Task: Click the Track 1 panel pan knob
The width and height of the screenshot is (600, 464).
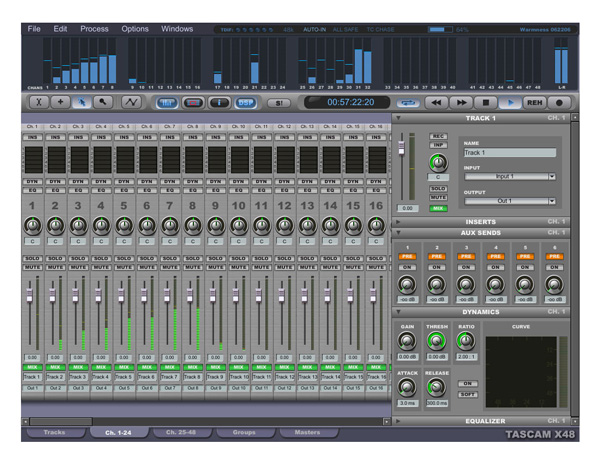Action: [438, 163]
